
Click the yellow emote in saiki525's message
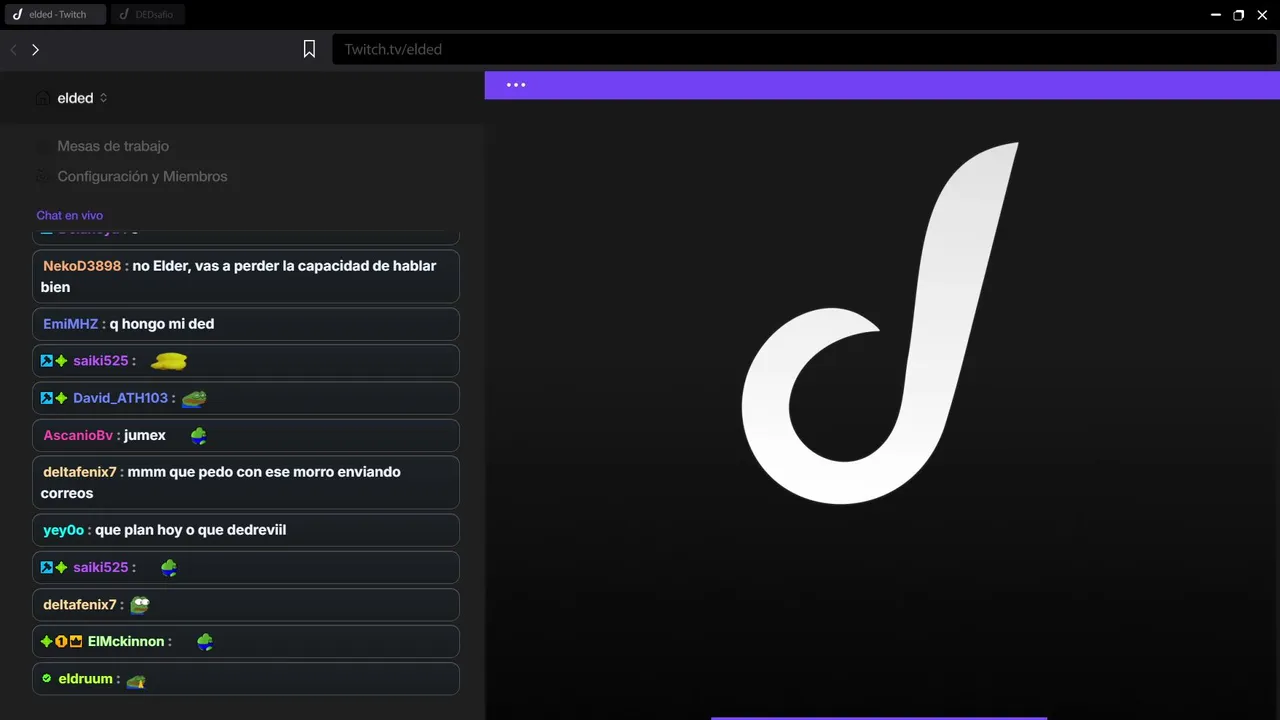(x=169, y=361)
